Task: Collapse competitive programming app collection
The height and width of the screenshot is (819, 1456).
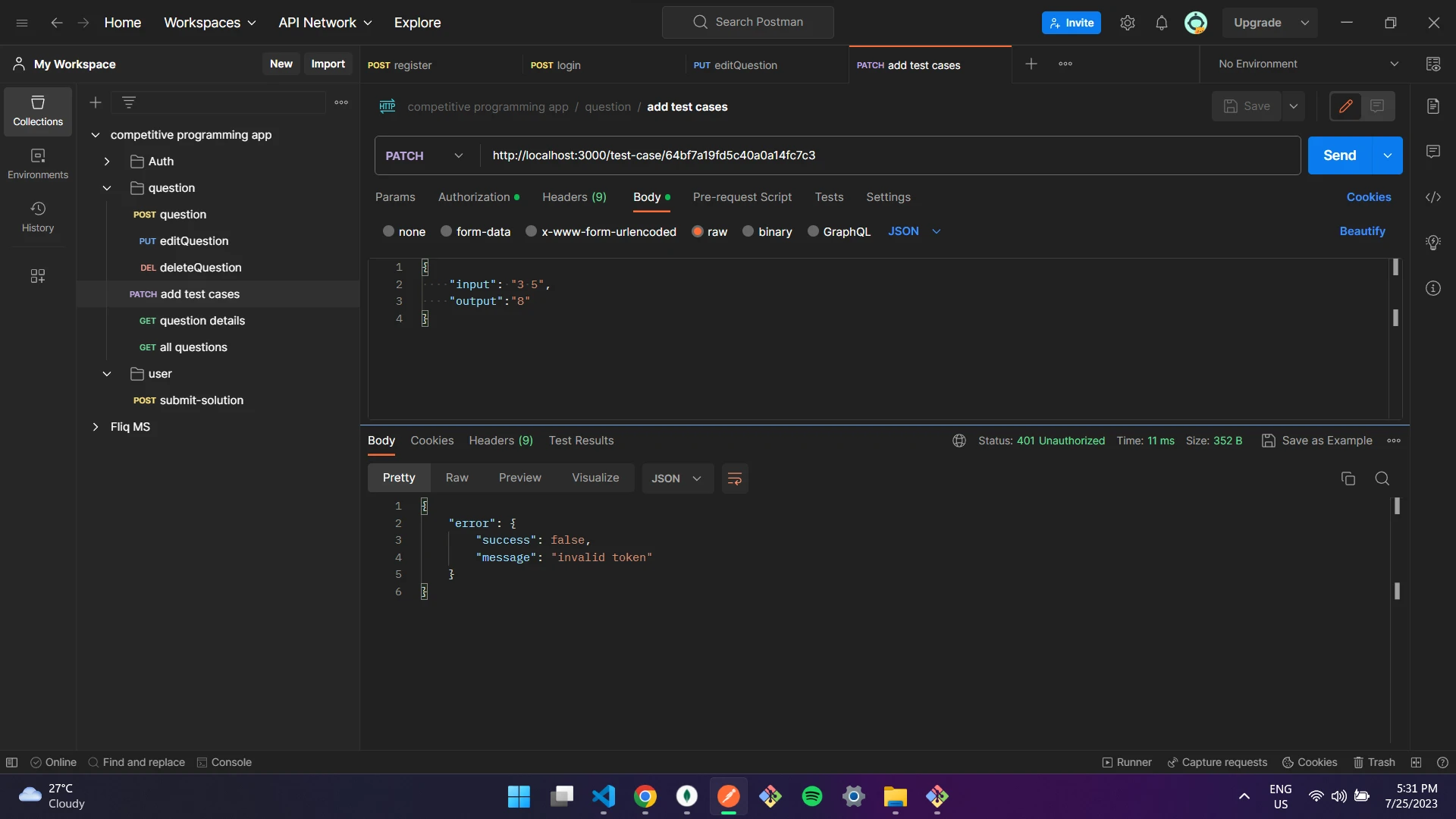Action: 96,135
